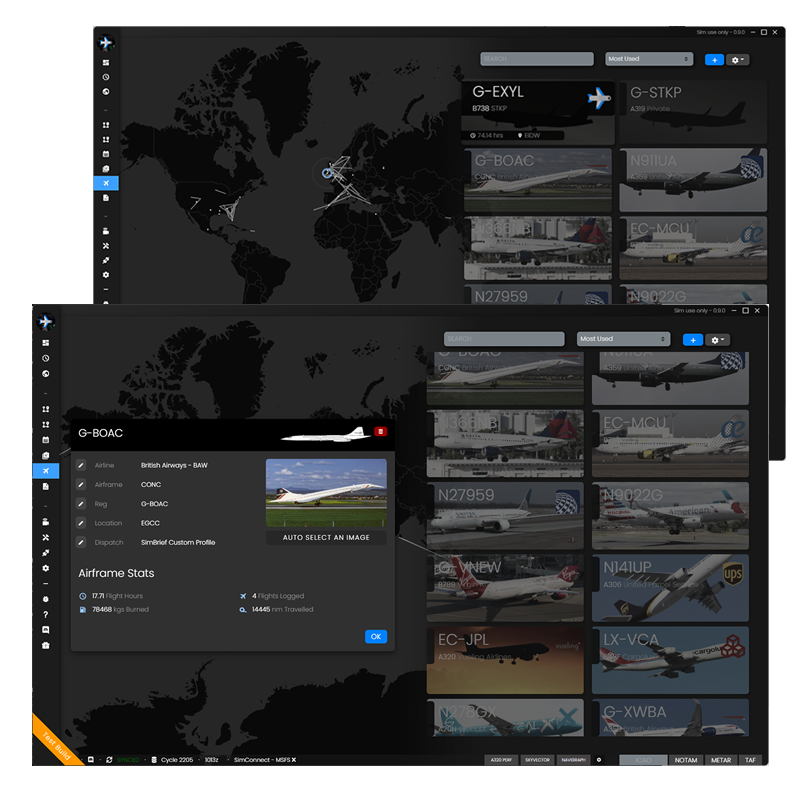Click the blue plus add aircraft button in lower window

click(693, 340)
